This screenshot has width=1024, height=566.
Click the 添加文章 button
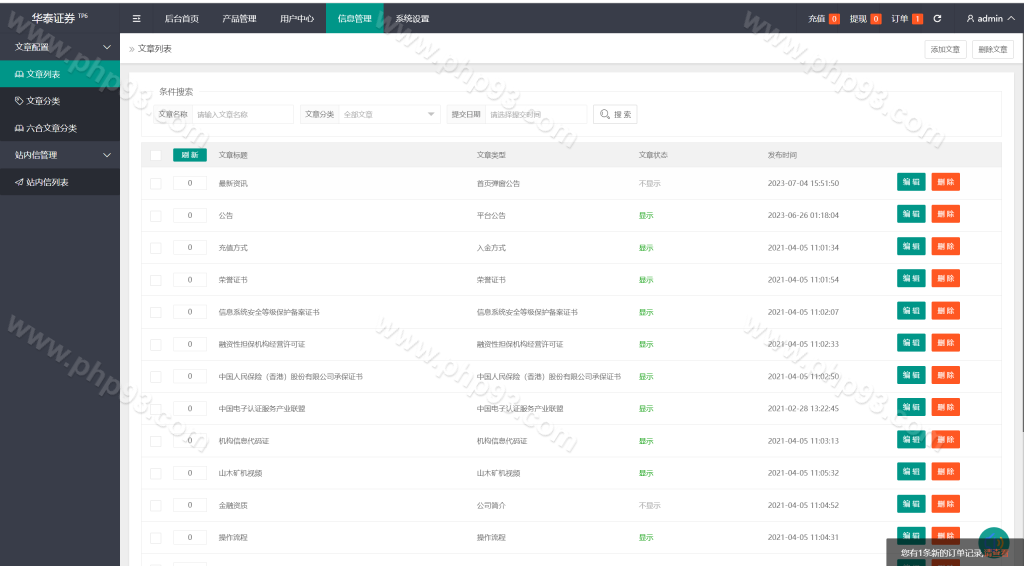click(x=945, y=49)
